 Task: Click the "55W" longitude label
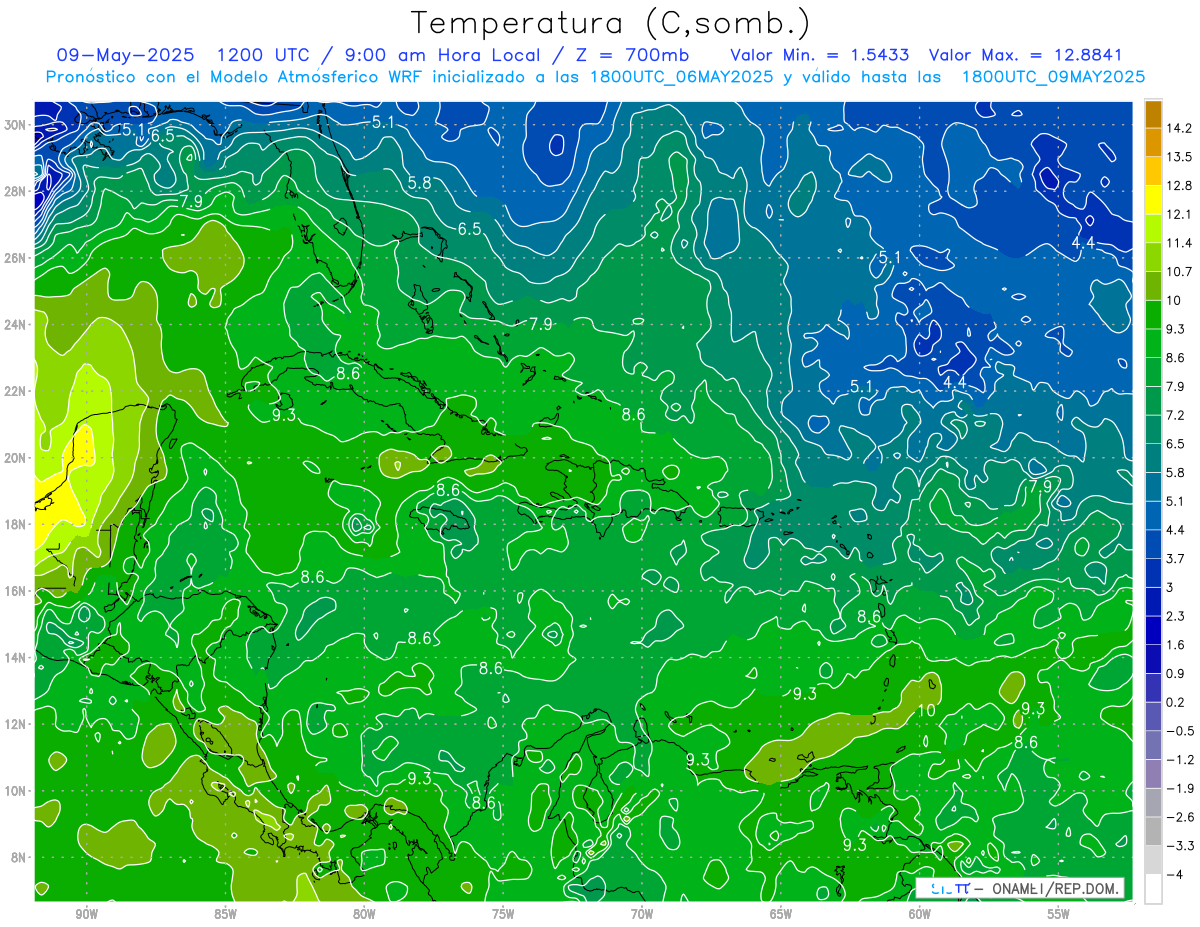(1059, 914)
